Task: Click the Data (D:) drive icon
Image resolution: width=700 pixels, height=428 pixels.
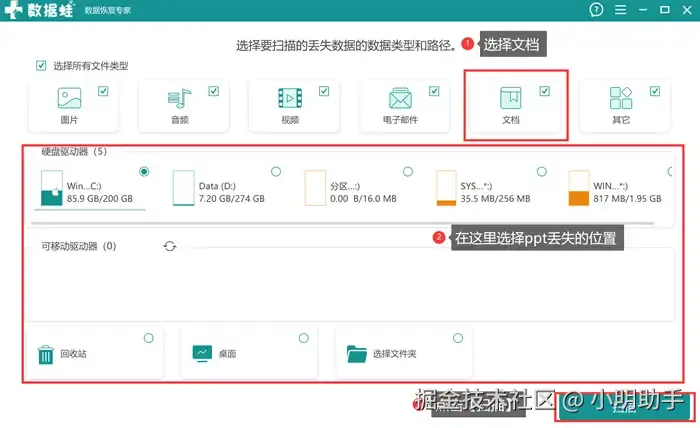Action: tap(183, 188)
